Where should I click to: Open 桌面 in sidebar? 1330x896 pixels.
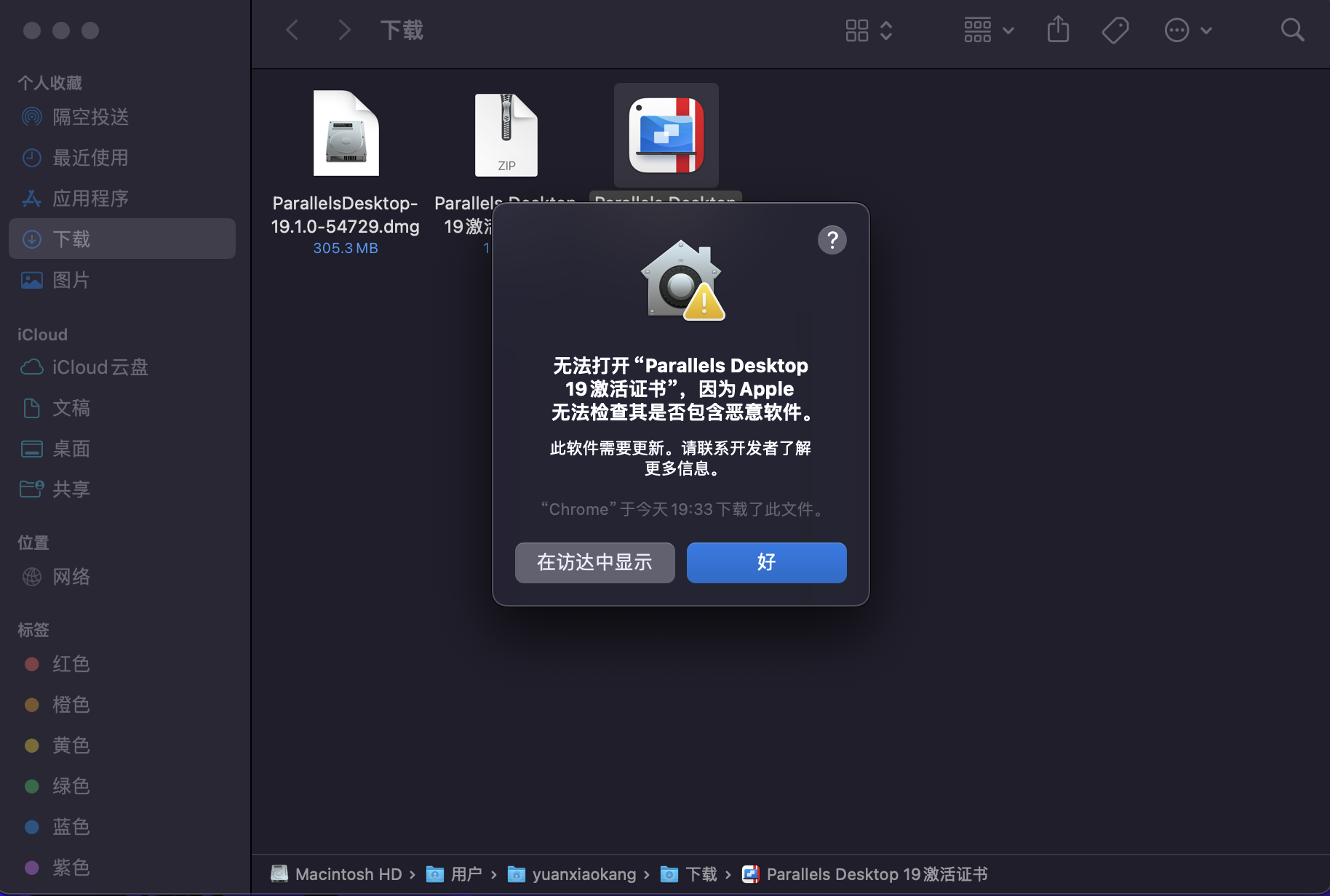(x=122, y=449)
